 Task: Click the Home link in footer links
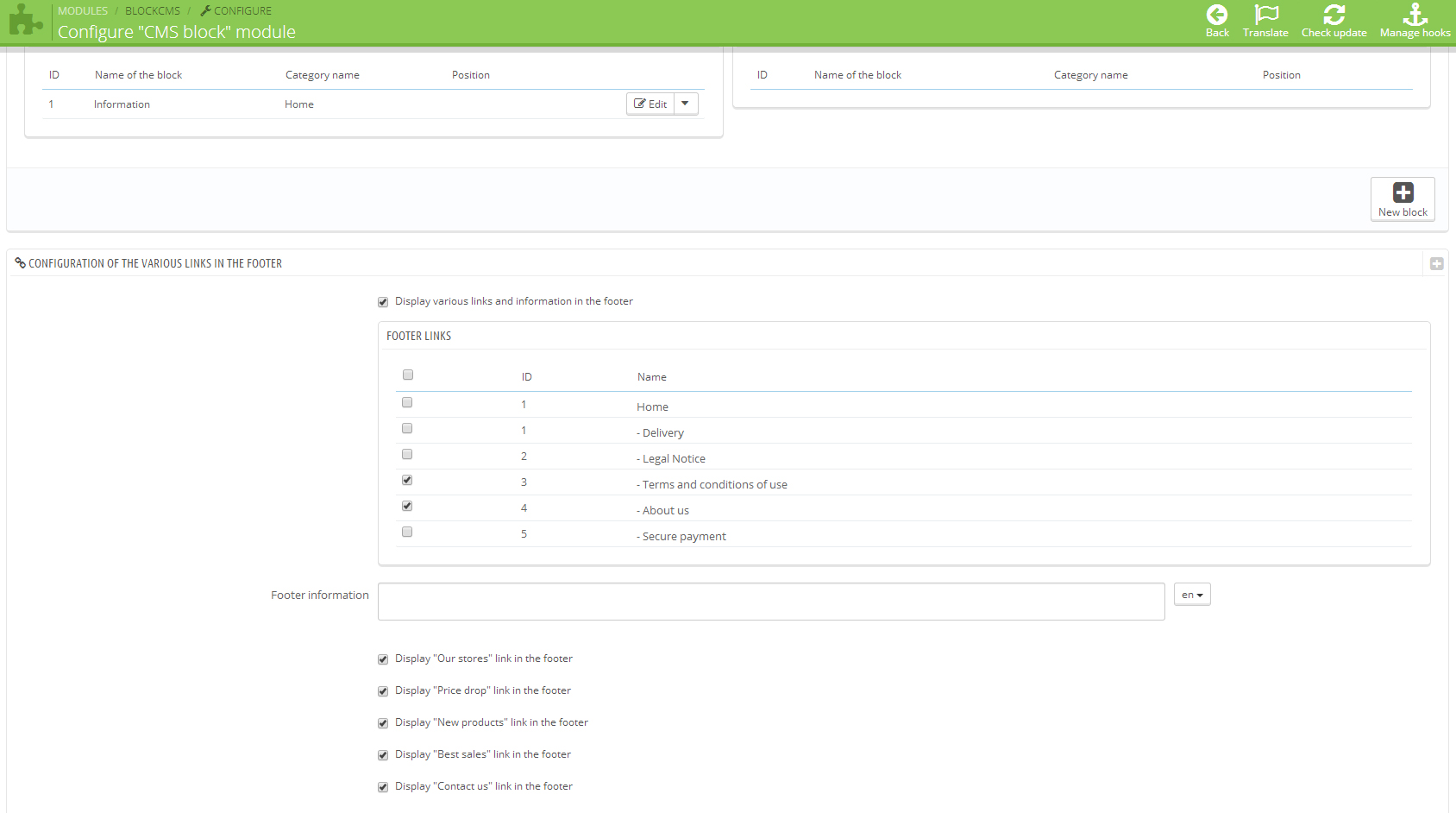tap(652, 407)
